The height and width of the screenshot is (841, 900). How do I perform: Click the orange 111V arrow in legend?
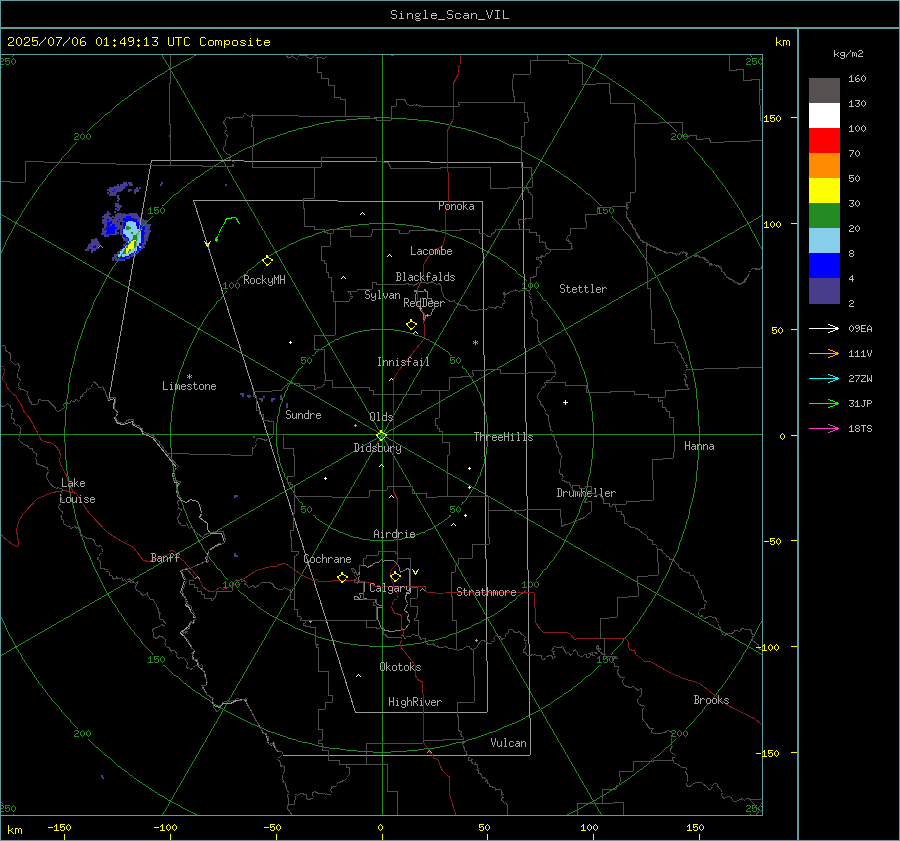click(x=824, y=354)
